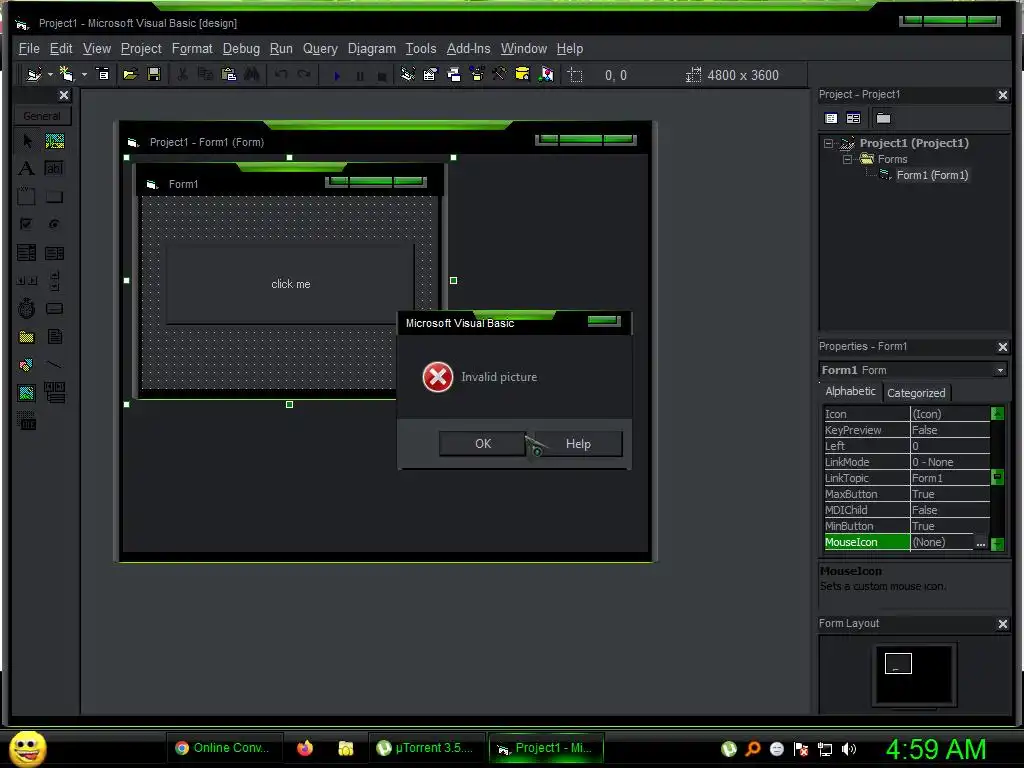
Task: Click View Code in the Project panel
Action: click(831, 118)
